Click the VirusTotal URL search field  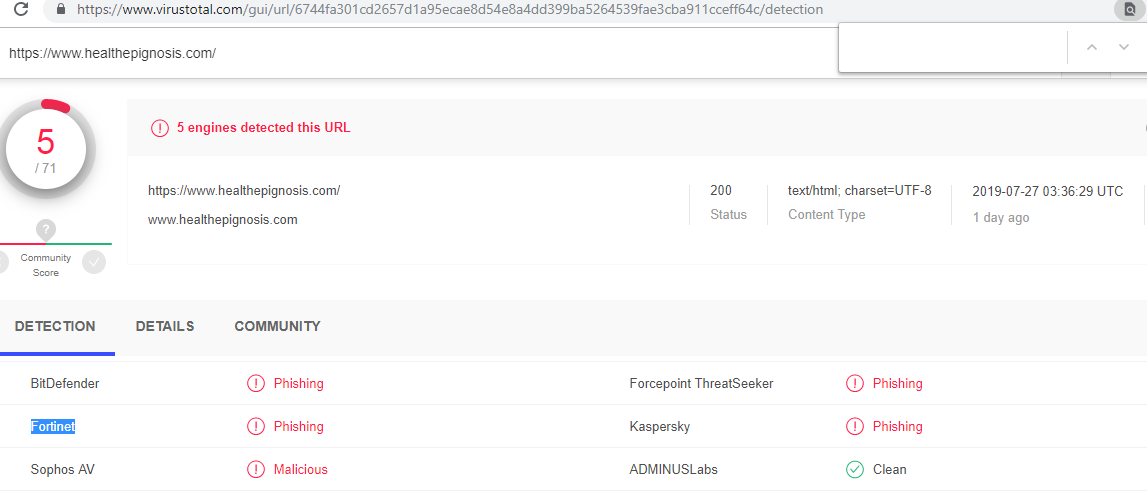[417, 53]
